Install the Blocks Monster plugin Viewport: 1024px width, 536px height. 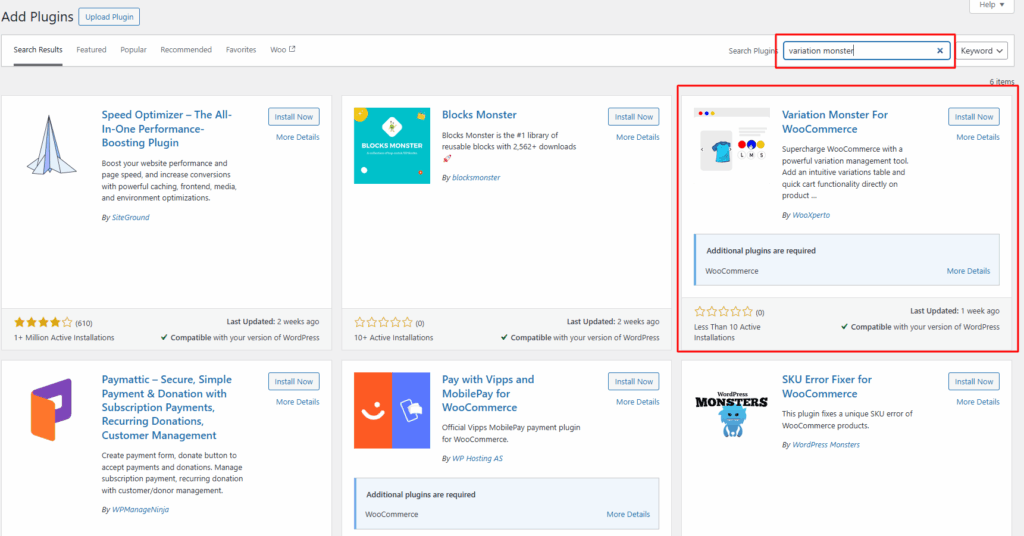click(x=633, y=117)
